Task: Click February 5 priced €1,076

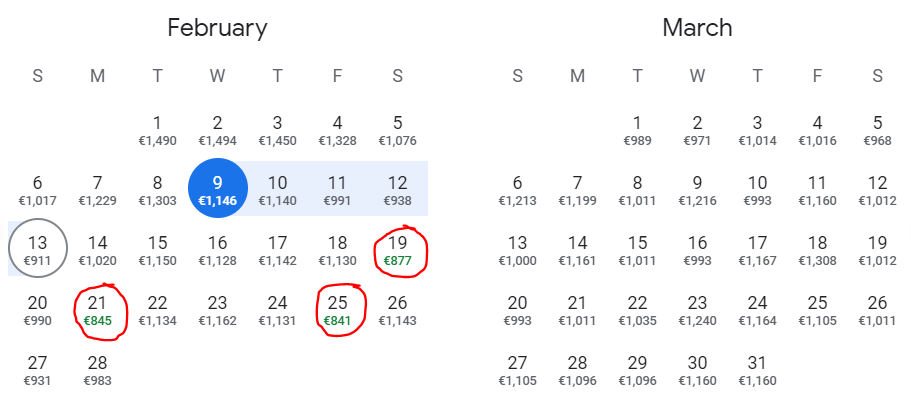Action: [397, 129]
